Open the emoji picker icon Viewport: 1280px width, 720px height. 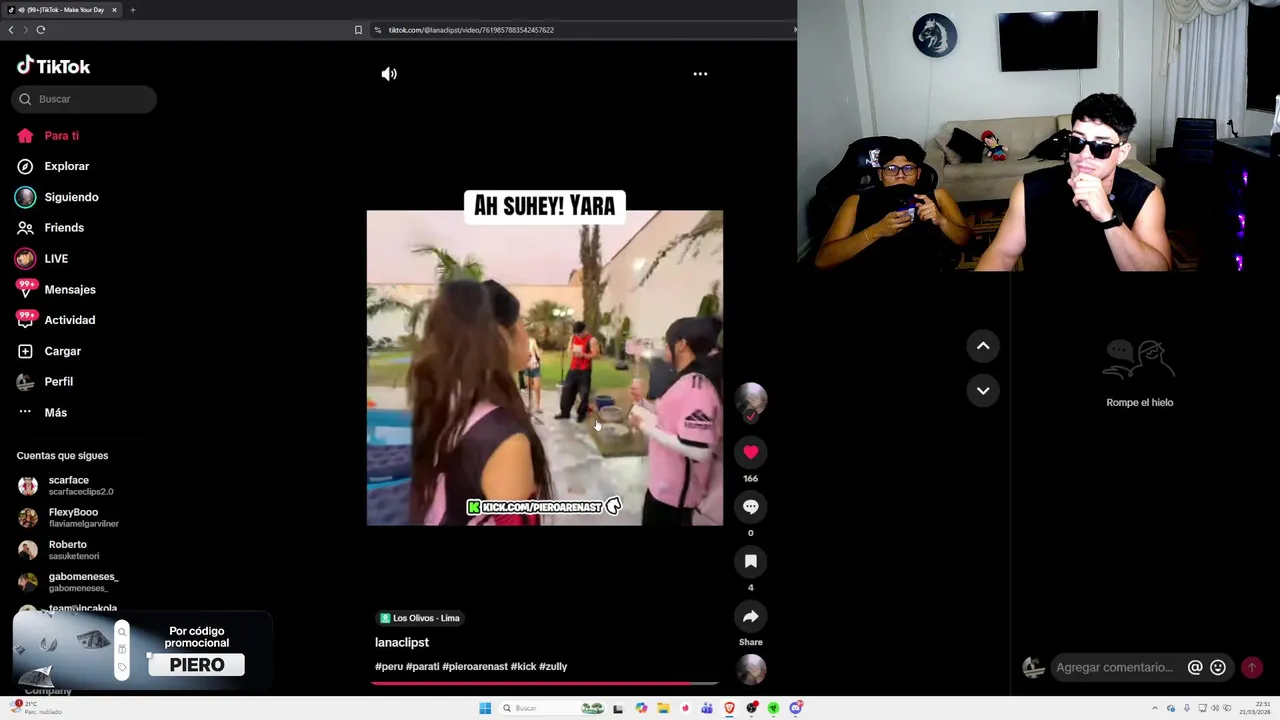click(x=1218, y=667)
